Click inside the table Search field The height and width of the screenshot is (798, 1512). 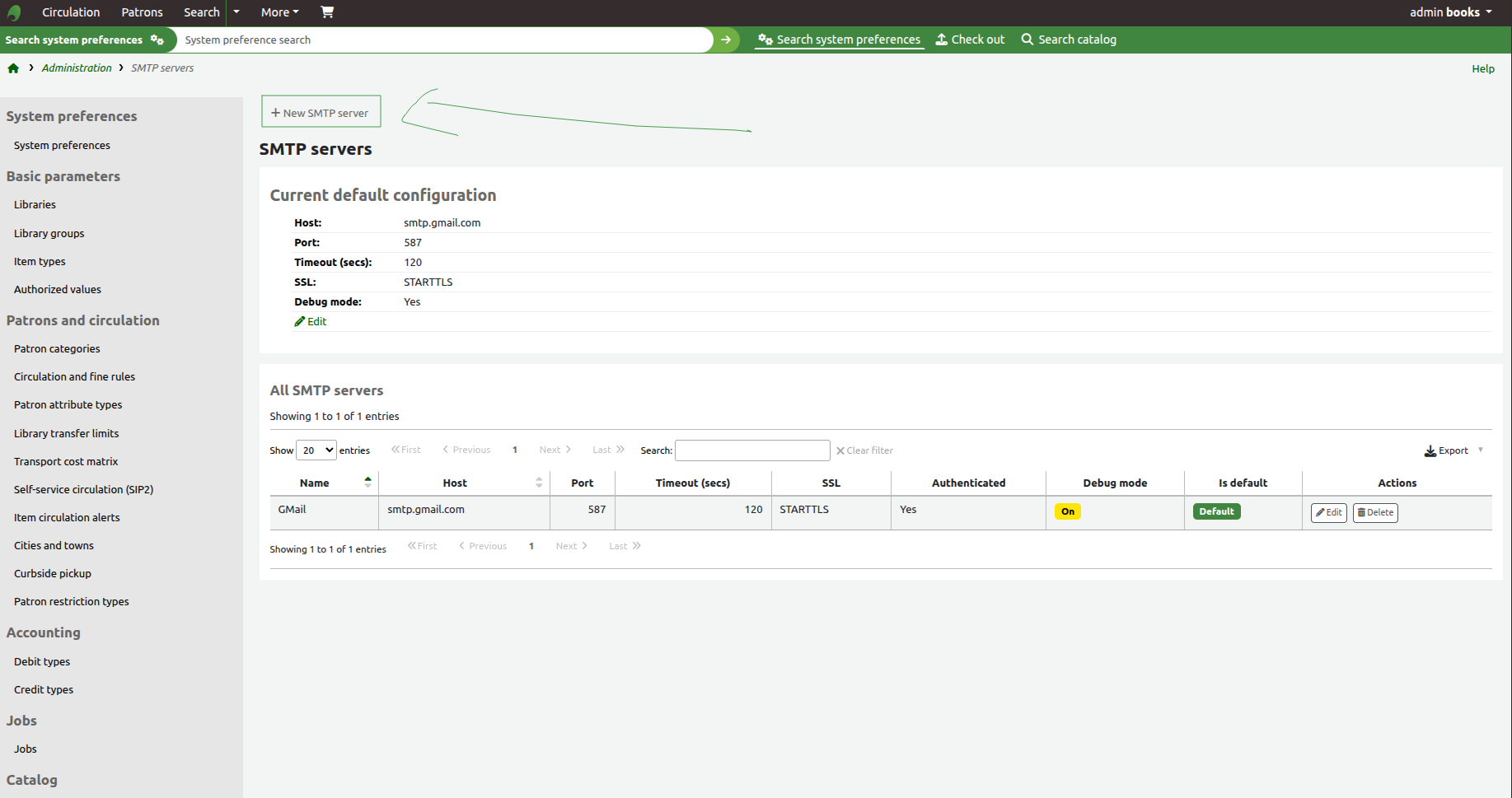tap(751, 450)
